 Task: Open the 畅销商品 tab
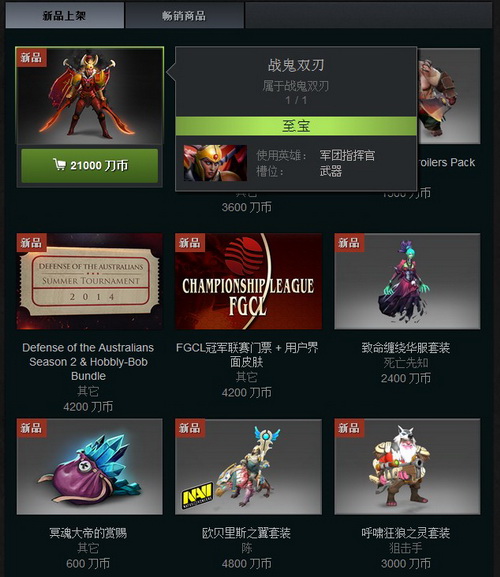(x=184, y=15)
